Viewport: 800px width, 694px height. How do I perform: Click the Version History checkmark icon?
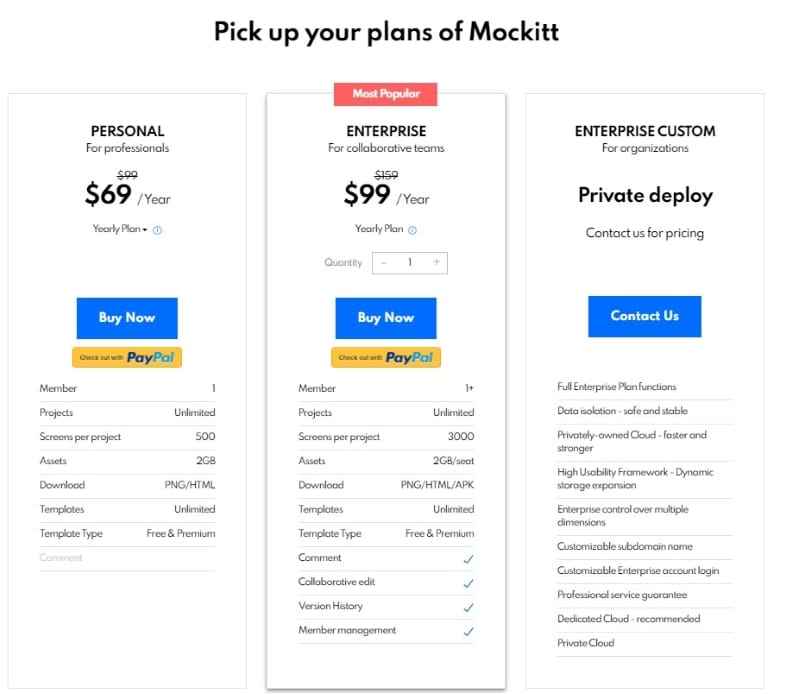coord(468,607)
